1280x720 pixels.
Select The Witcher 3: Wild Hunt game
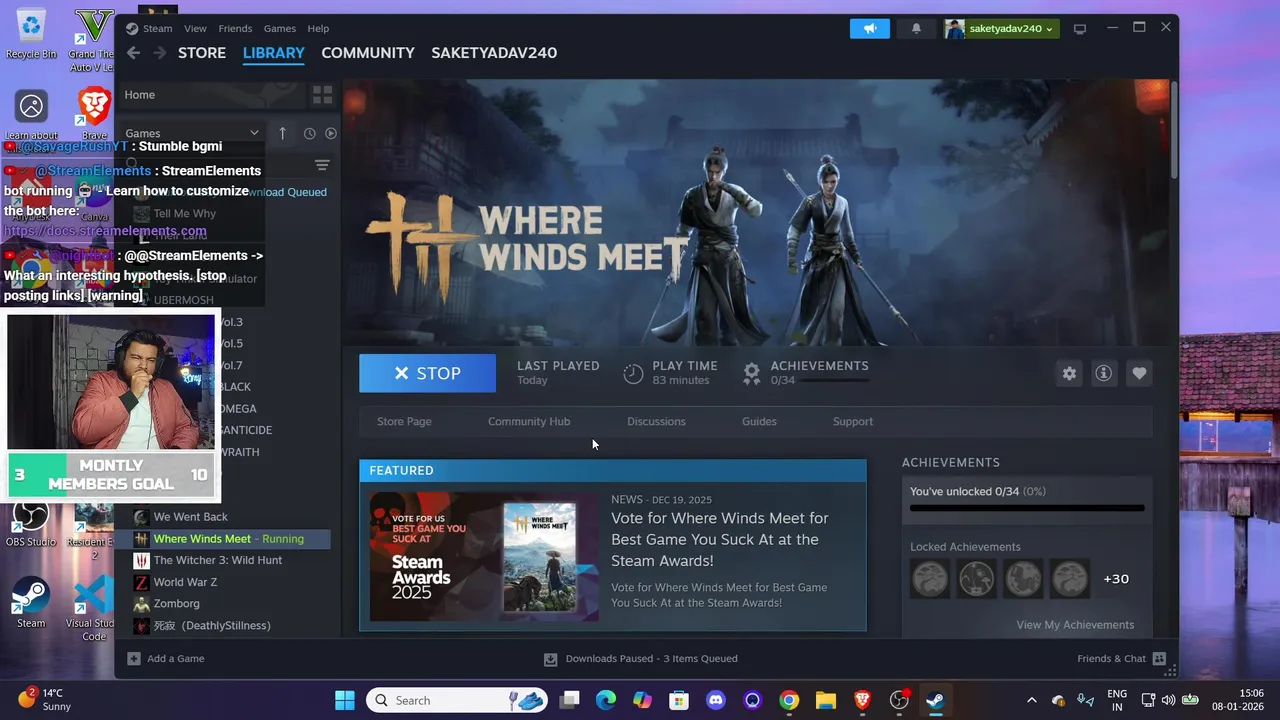[218, 560]
